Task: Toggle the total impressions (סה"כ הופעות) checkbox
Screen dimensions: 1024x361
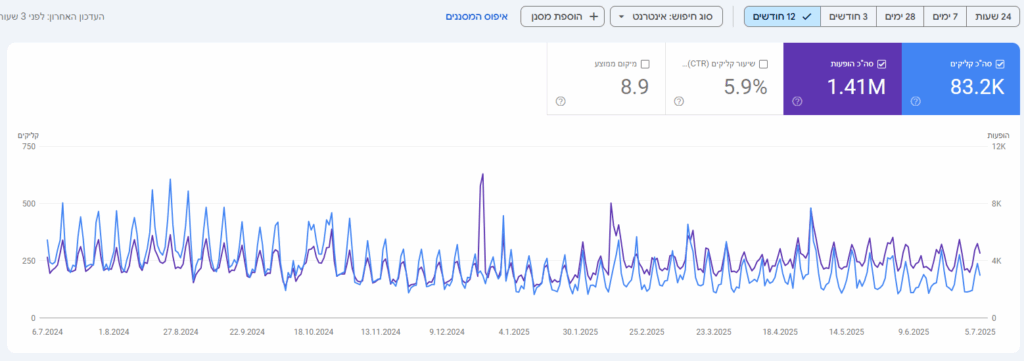Action: point(882,64)
